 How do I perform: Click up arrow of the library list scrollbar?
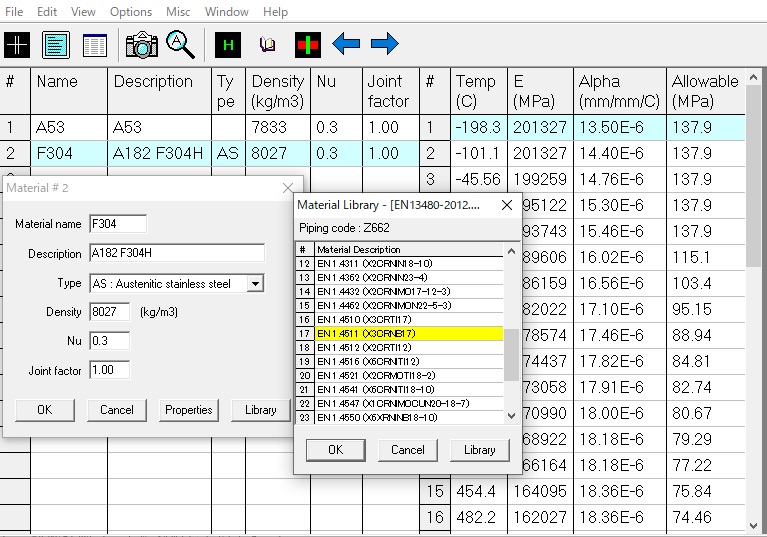(x=512, y=251)
